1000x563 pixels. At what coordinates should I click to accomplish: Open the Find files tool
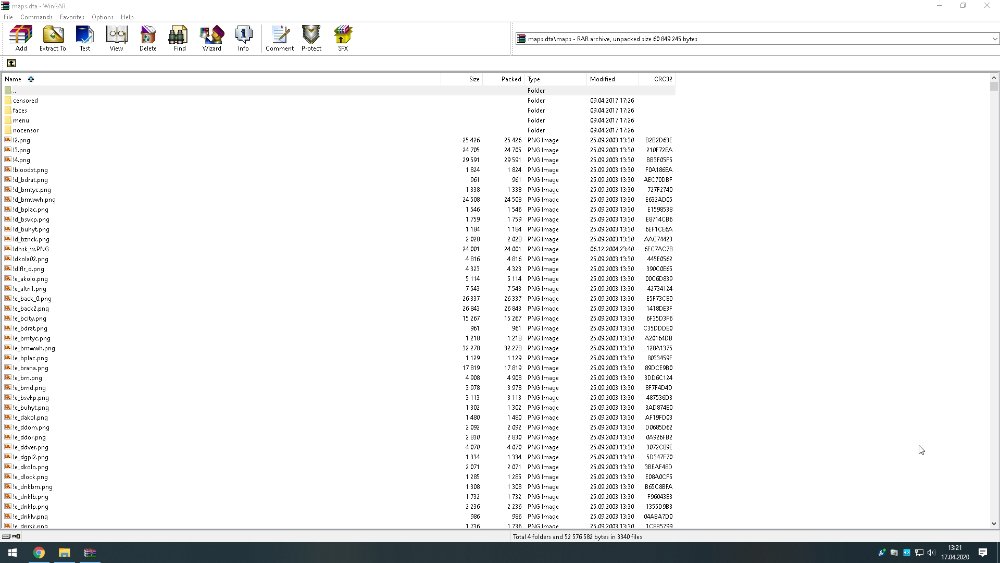(179, 38)
